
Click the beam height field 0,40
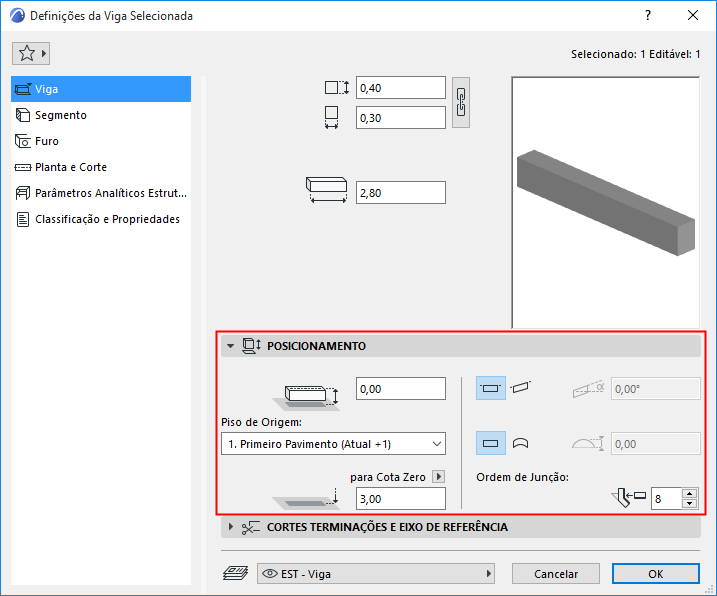(401, 88)
